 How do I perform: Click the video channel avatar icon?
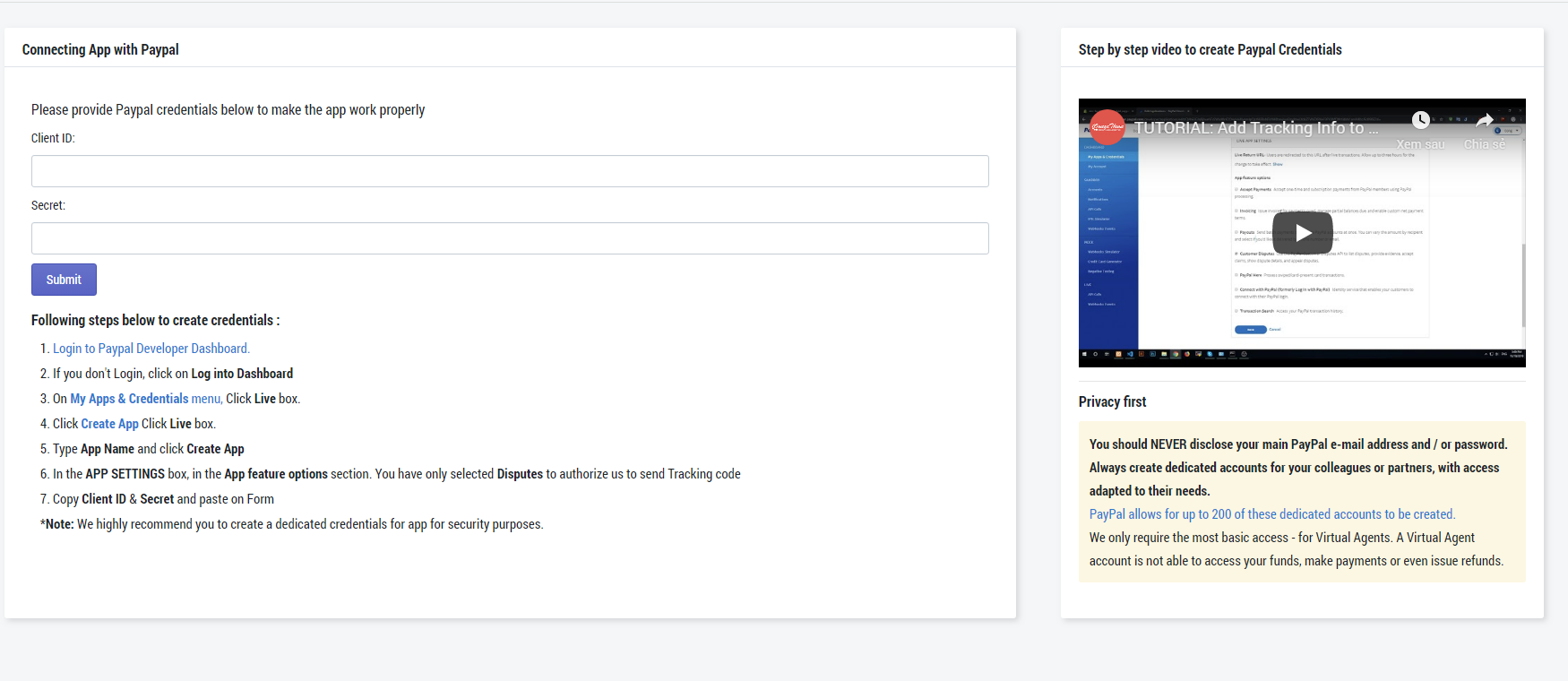click(x=1107, y=127)
